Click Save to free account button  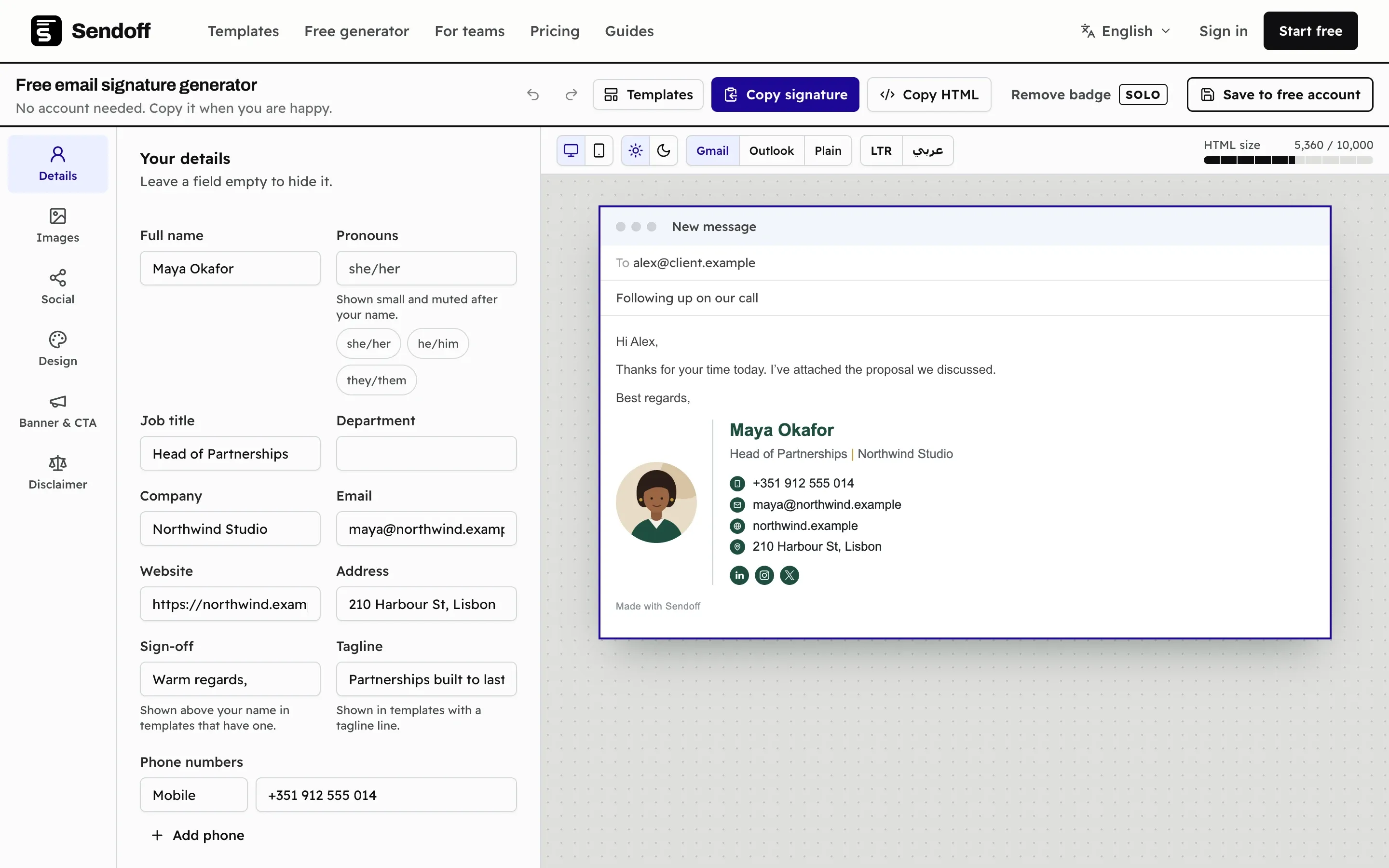click(1280, 95)
